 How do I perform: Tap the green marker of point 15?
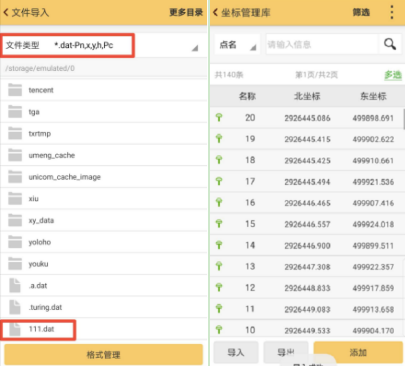tap(219, 224)
